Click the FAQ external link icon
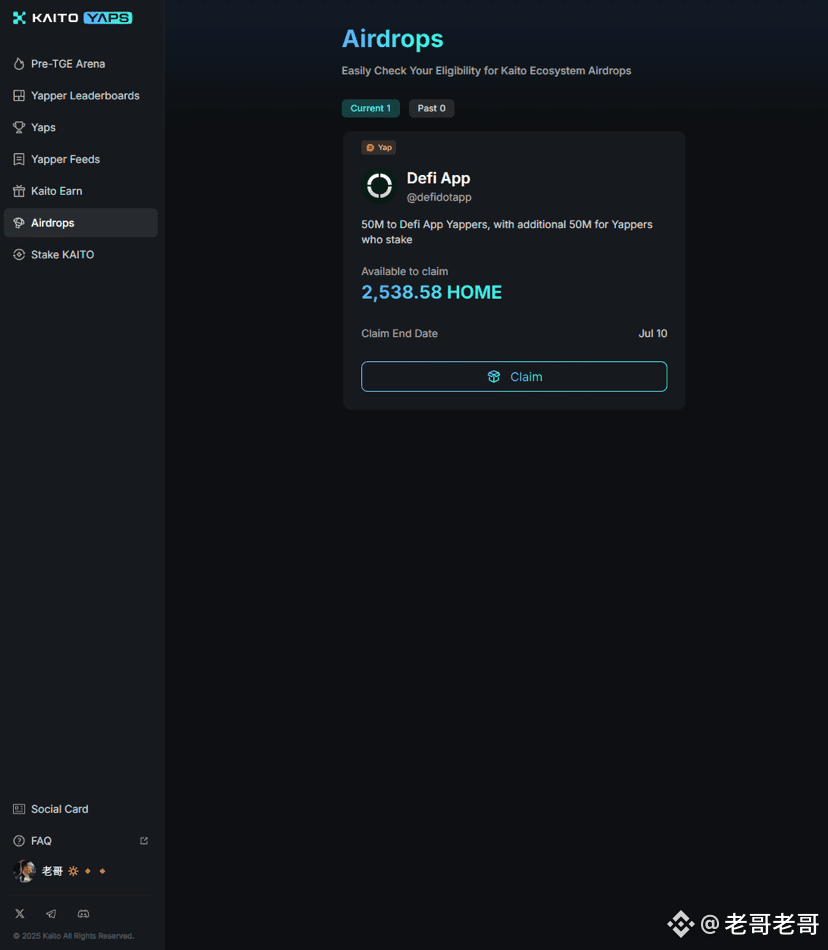828x950 pixels. pyautogui.click(x=144, y=841)
